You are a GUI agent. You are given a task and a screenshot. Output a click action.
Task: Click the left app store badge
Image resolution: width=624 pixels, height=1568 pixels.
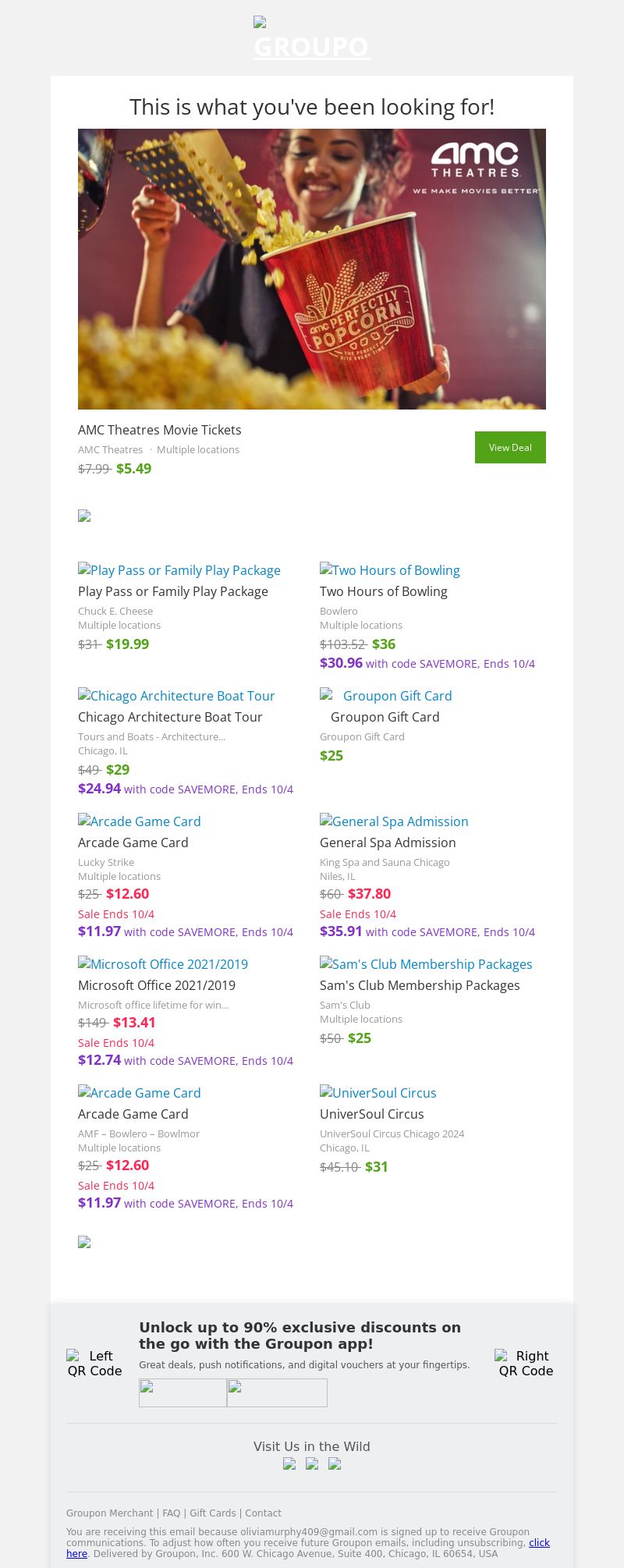pos(183,1392)
